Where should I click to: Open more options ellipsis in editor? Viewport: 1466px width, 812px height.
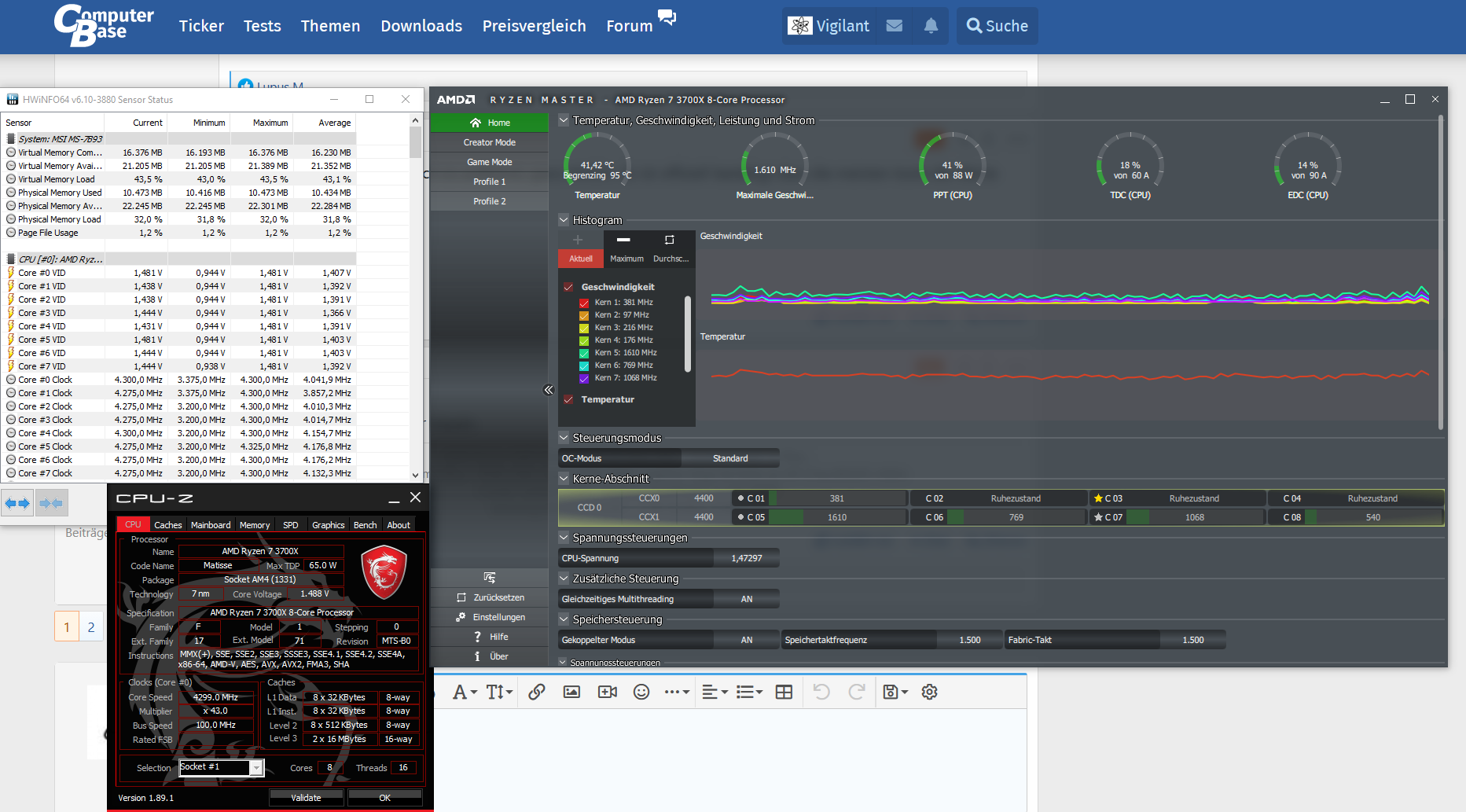click(677, 692)
